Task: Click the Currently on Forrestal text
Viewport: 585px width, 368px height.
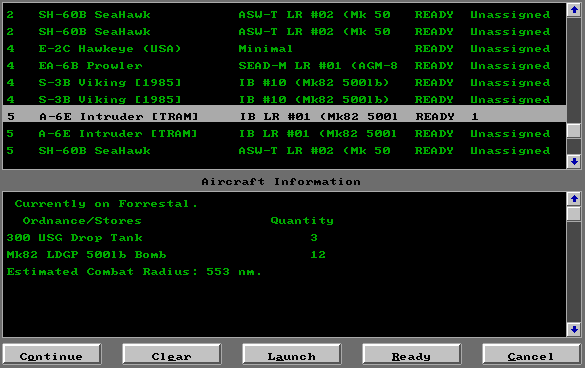Action: [x=106, y=204]
